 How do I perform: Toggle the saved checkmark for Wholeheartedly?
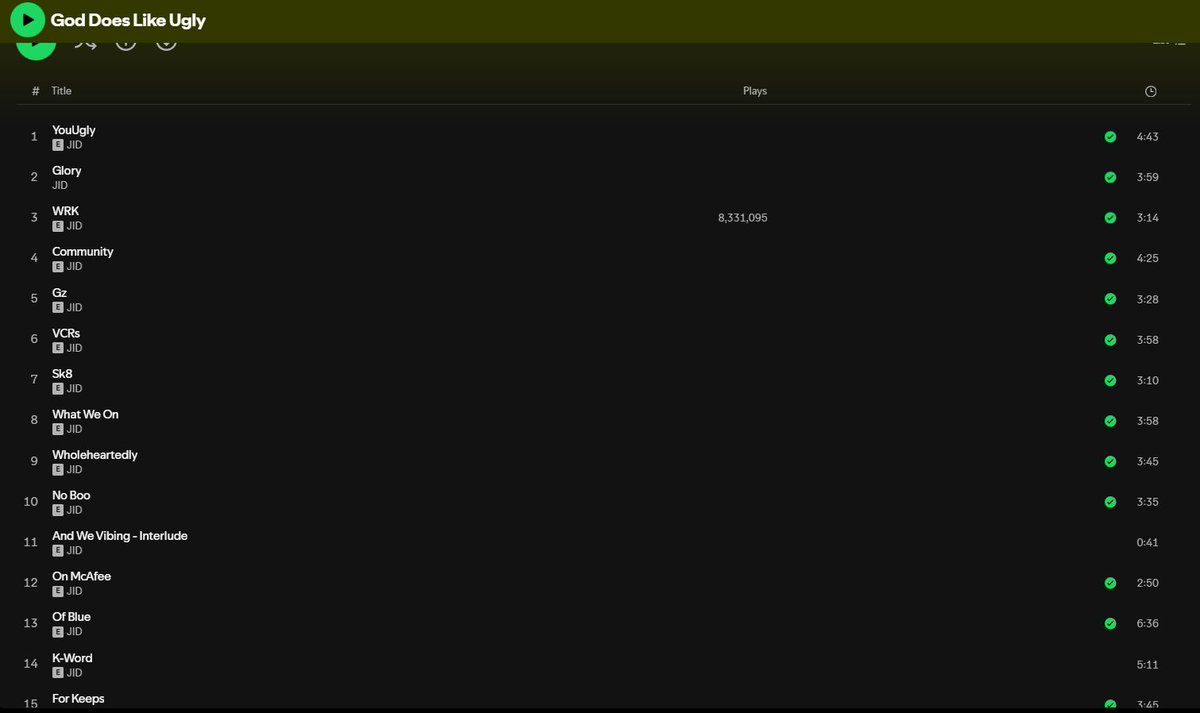pos(1110,461)
